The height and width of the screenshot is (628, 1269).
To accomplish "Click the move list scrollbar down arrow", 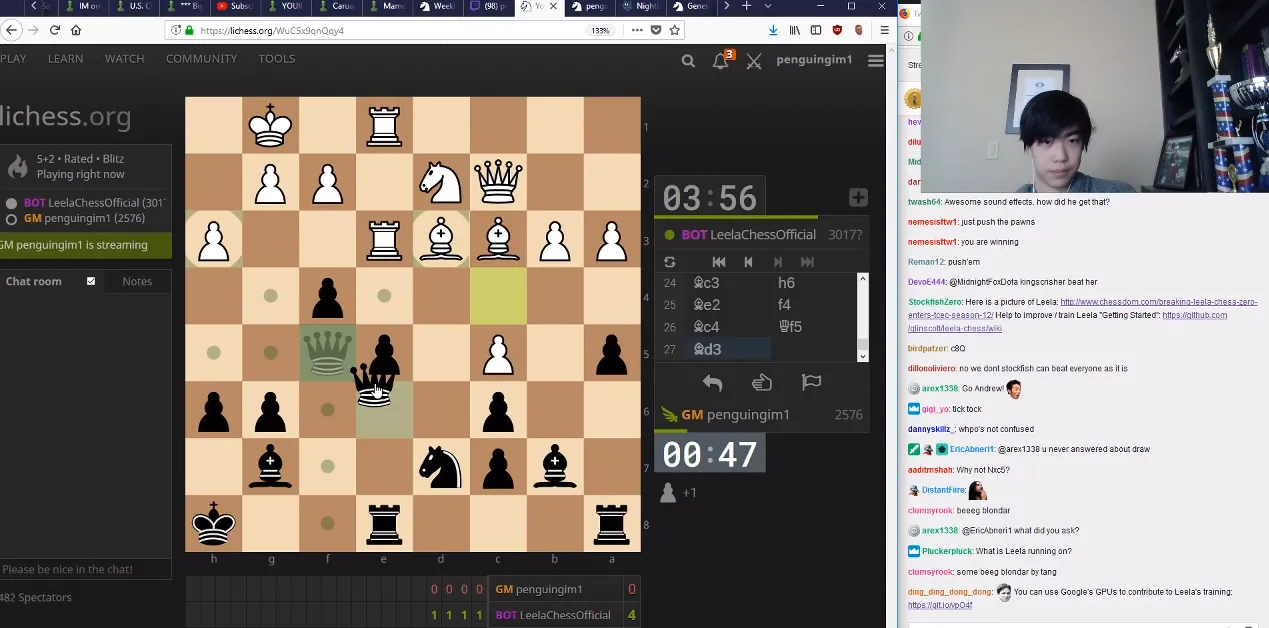I will (x=863, y=356).
